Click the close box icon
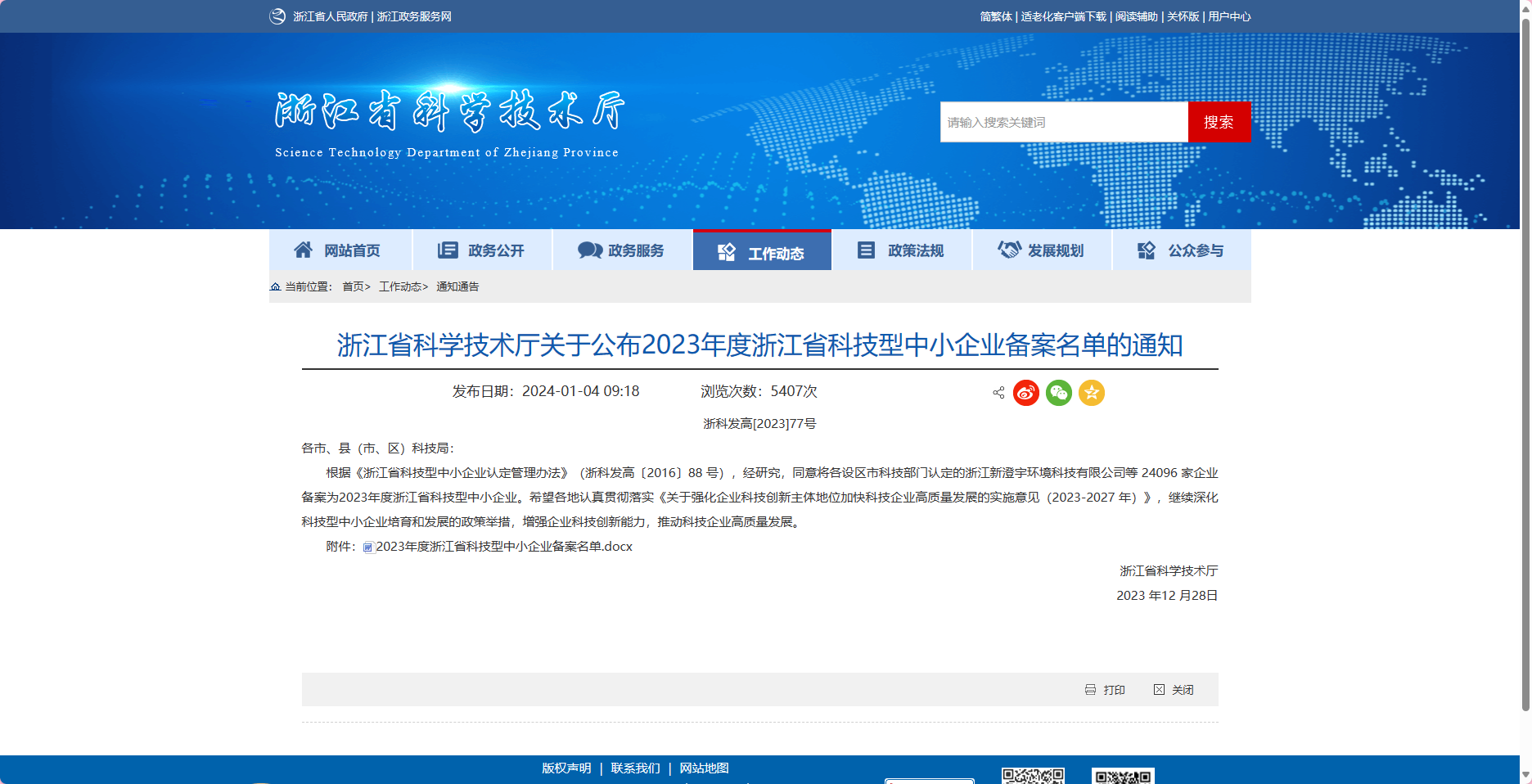The width and height of the screenshot is (1532, 784). [1159, 690]
